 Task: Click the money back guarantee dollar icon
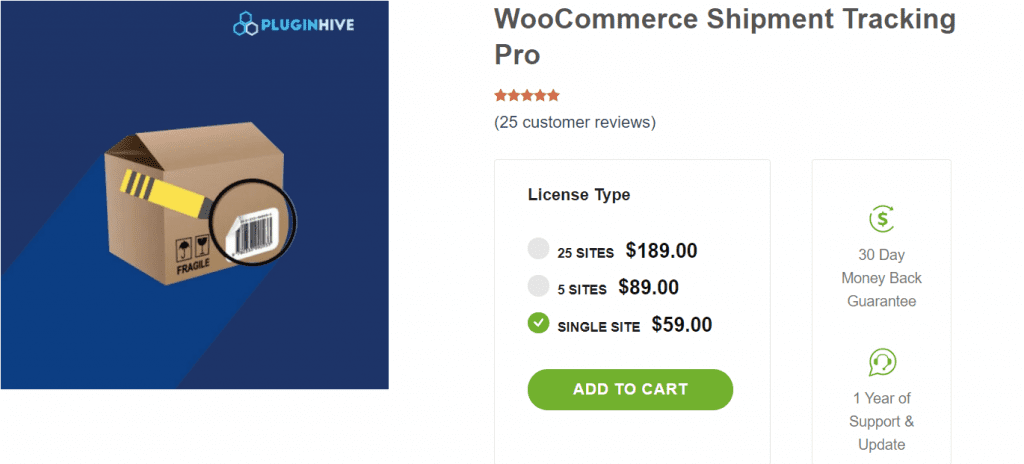pos(881,219)
